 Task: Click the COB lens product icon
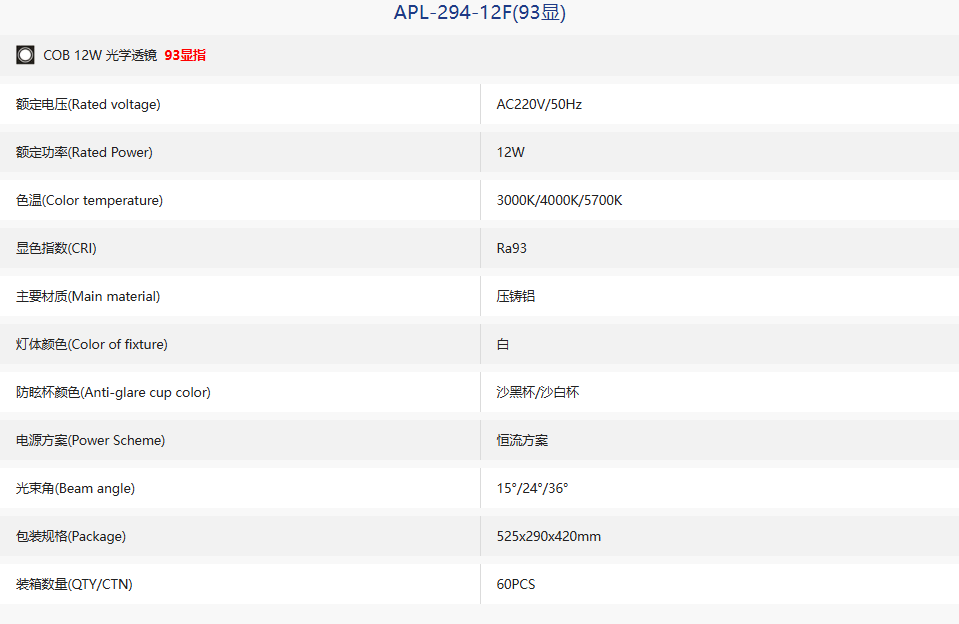click(x=25, y=55)
